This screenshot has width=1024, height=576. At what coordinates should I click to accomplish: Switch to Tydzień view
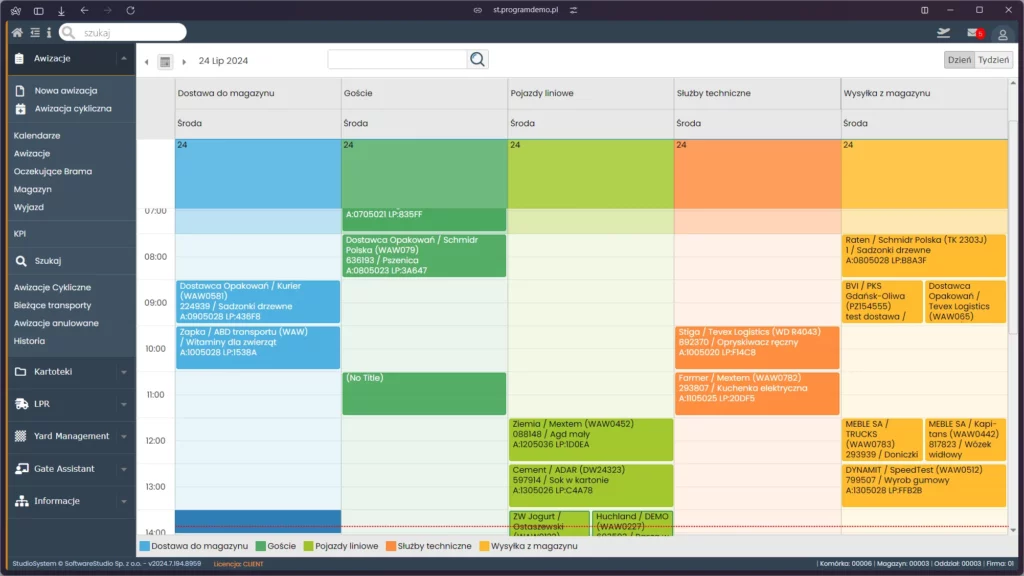[993, 60]
